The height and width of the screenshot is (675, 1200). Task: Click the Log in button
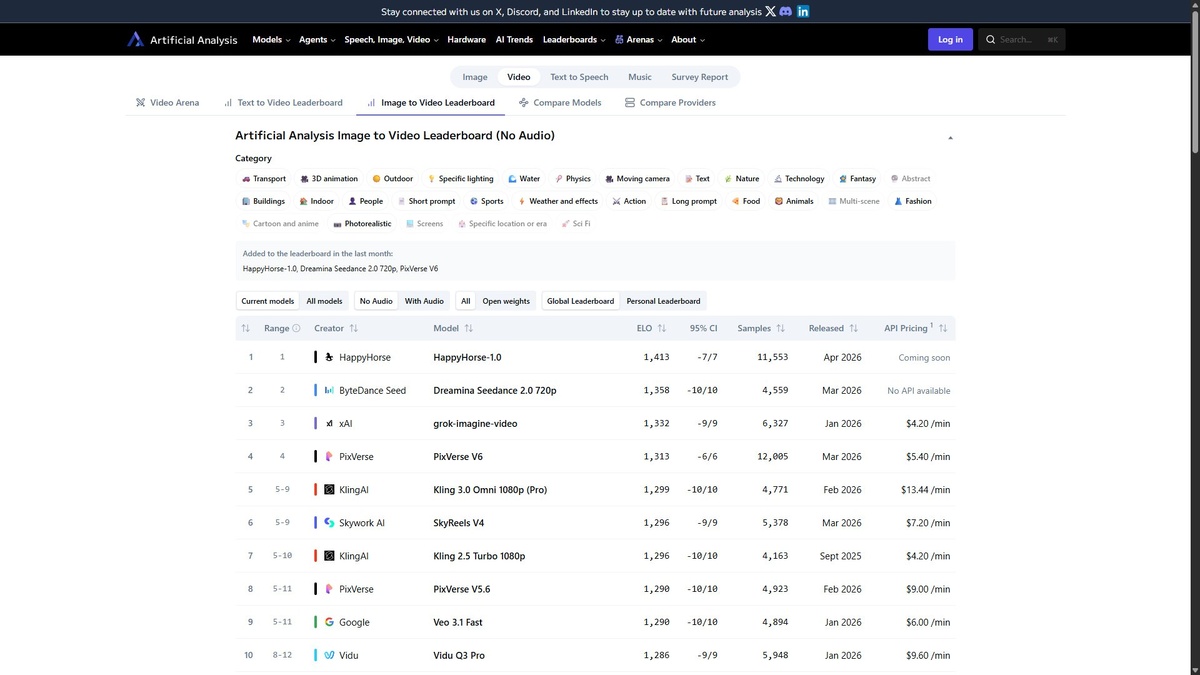tap(950, 40)
